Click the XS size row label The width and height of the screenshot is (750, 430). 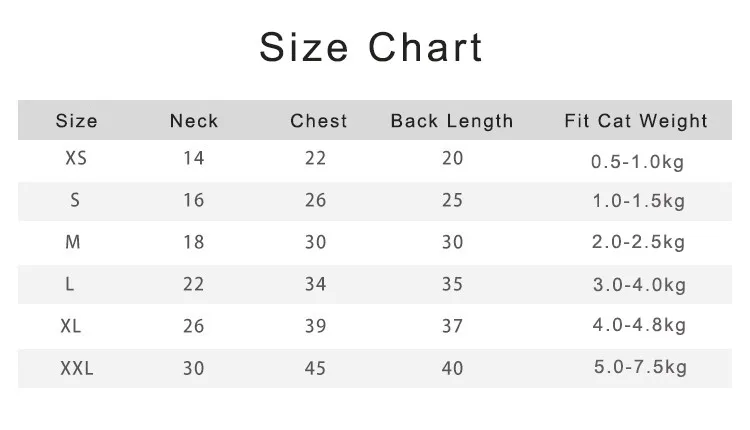[76, 158]
